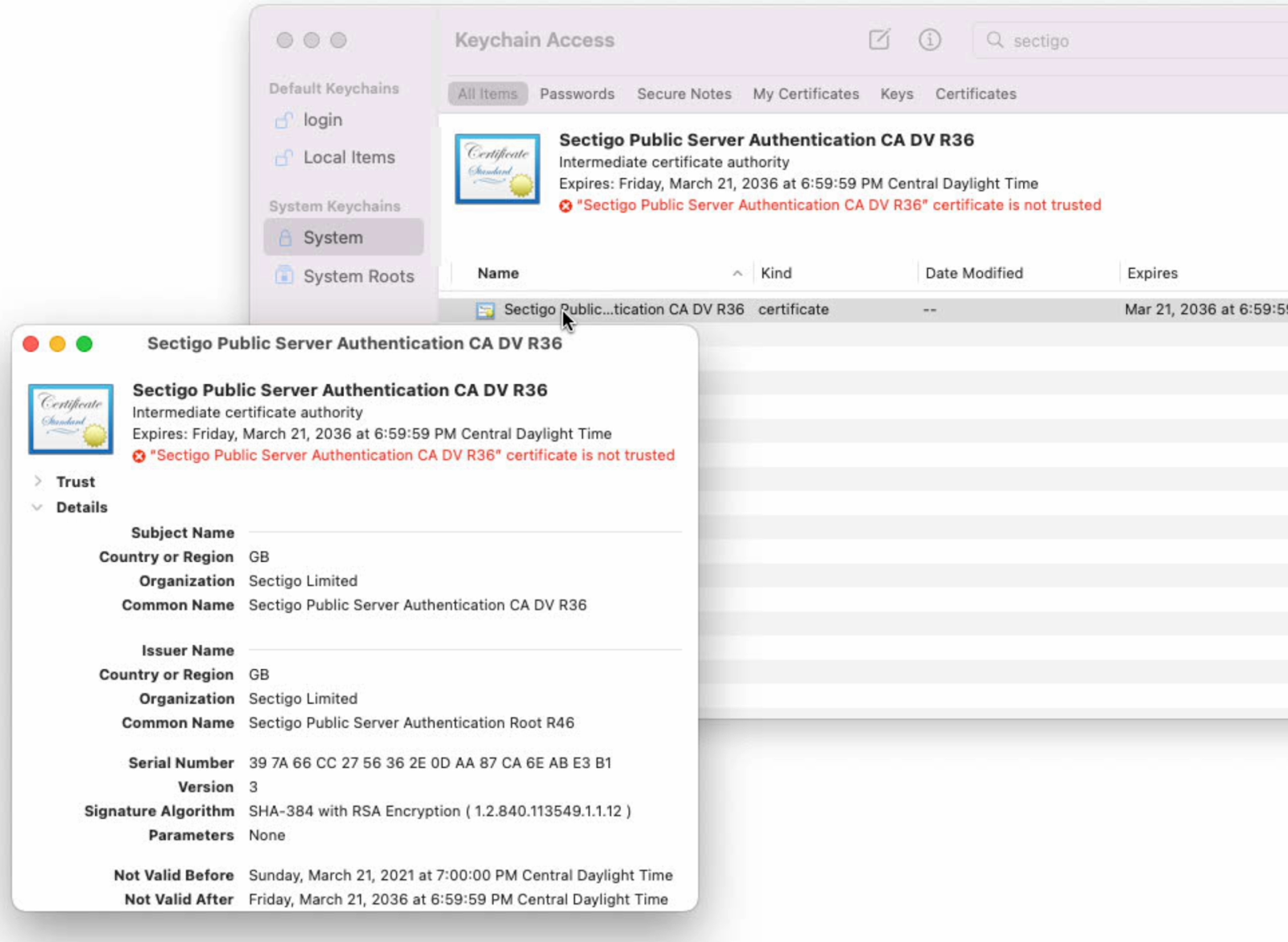This screenshot has width=1288, height=942.
Task: Click Version value 3
Action: click(x=253, y=787)
